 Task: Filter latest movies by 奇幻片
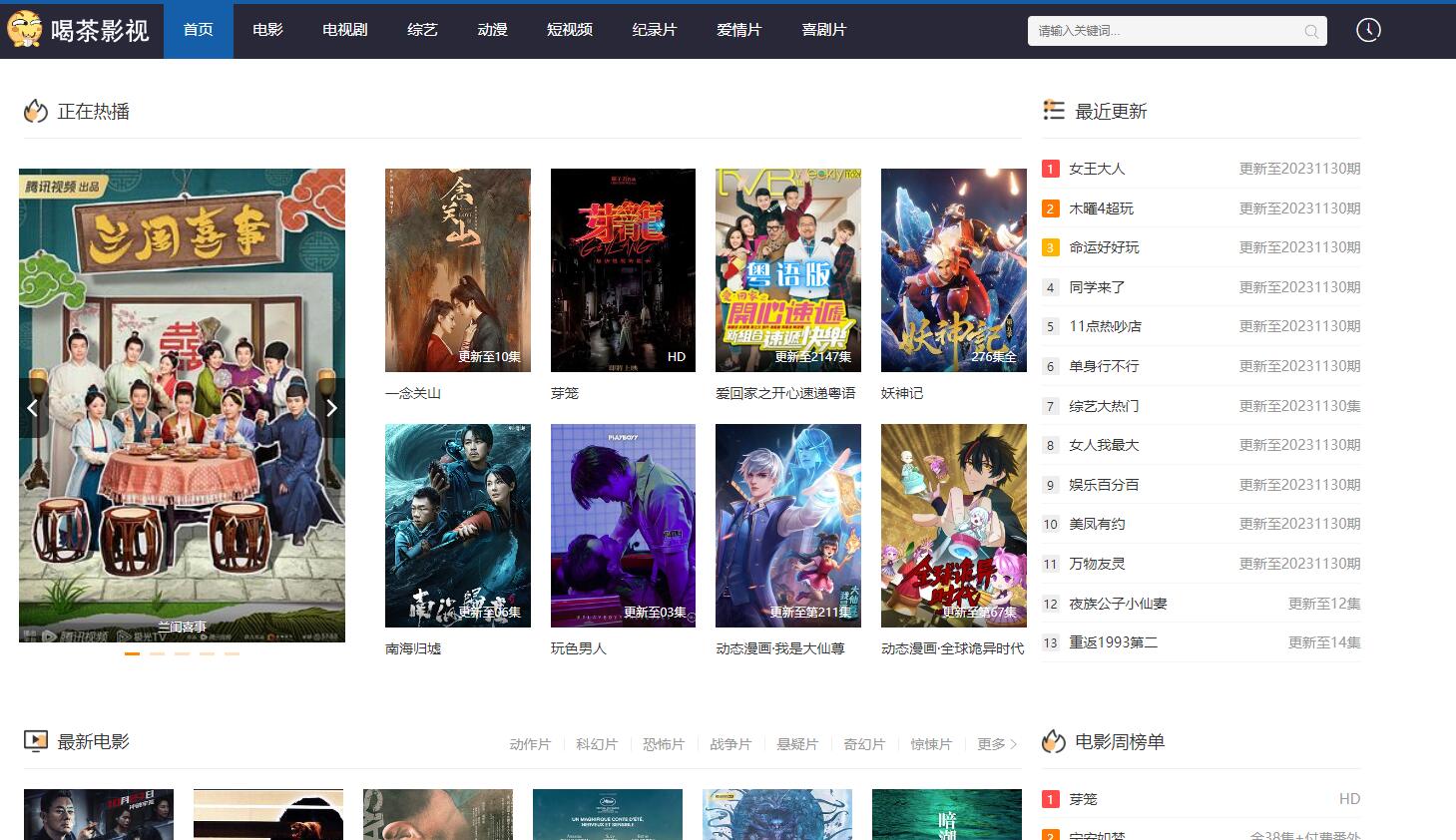(x=864, y=744)
